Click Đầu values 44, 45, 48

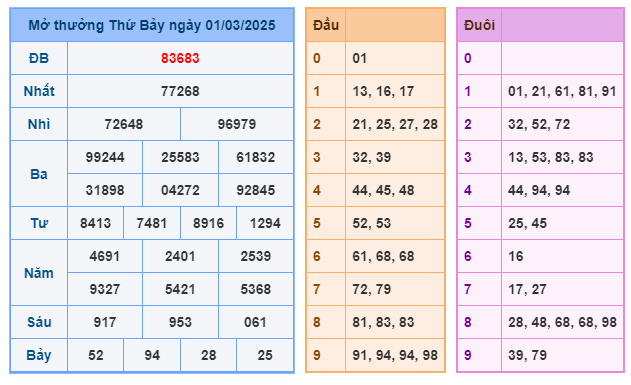tap(383, 190)
